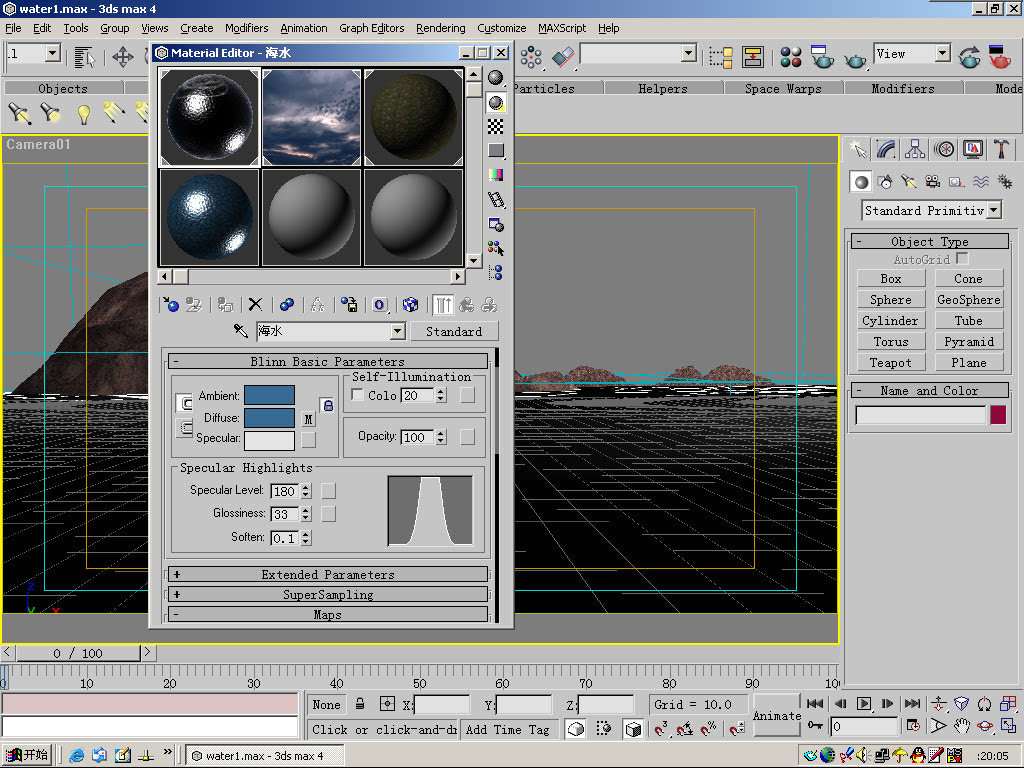
Task: Open Windows 开始 Start button
Action: 27,755
